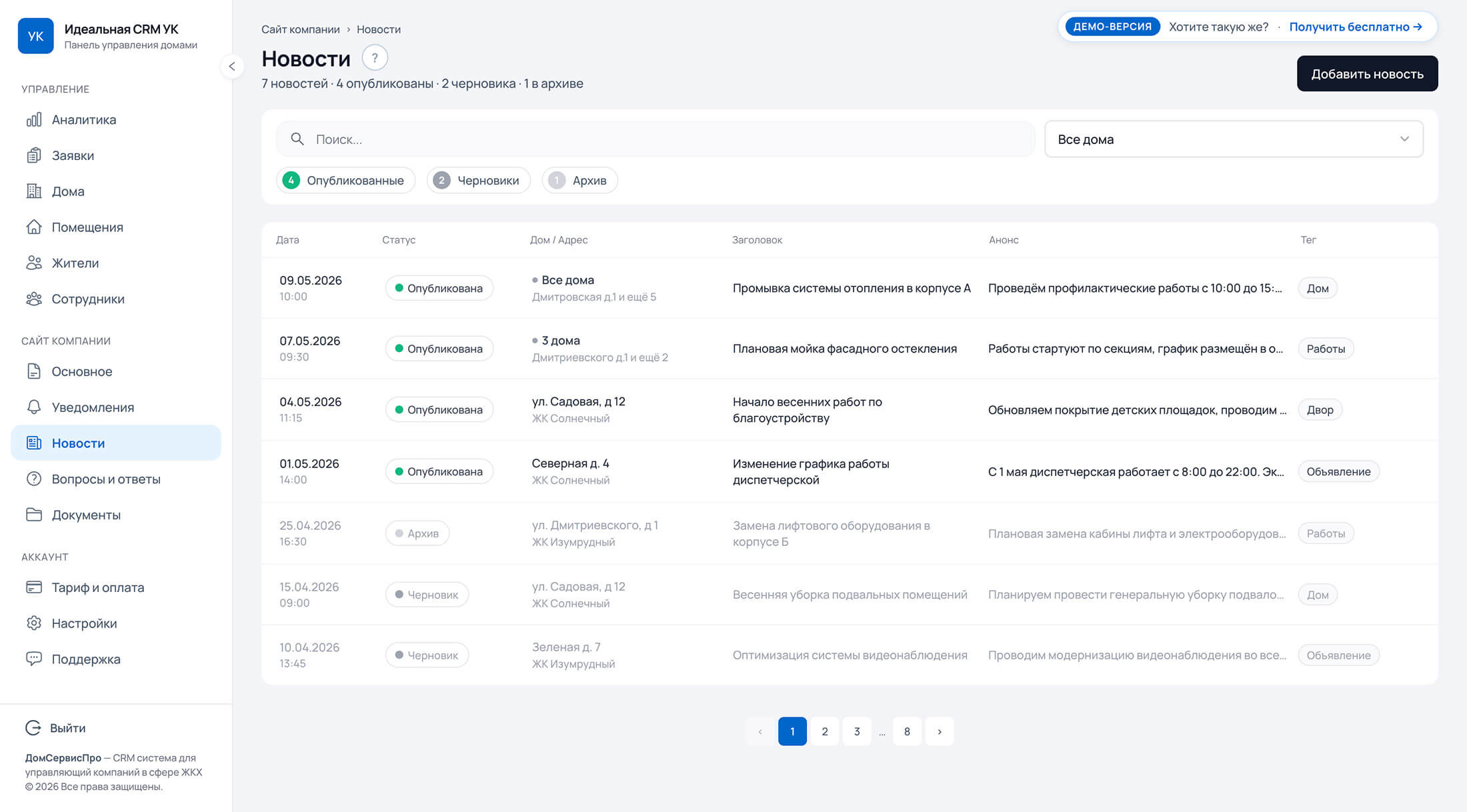This screenshot has width=1467, height=812.
Task: Click the Документы folder icon
Action: [34, 515]
